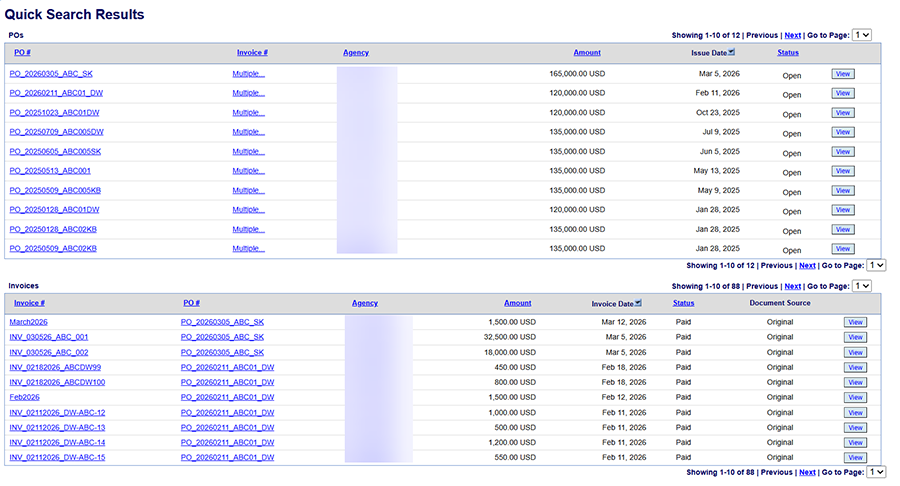Viewport: 900px width, 486px height.
Task: Open purchase order PO_20251023_ABC01DW
Action: pyautogui.click(x=55, y=112)
